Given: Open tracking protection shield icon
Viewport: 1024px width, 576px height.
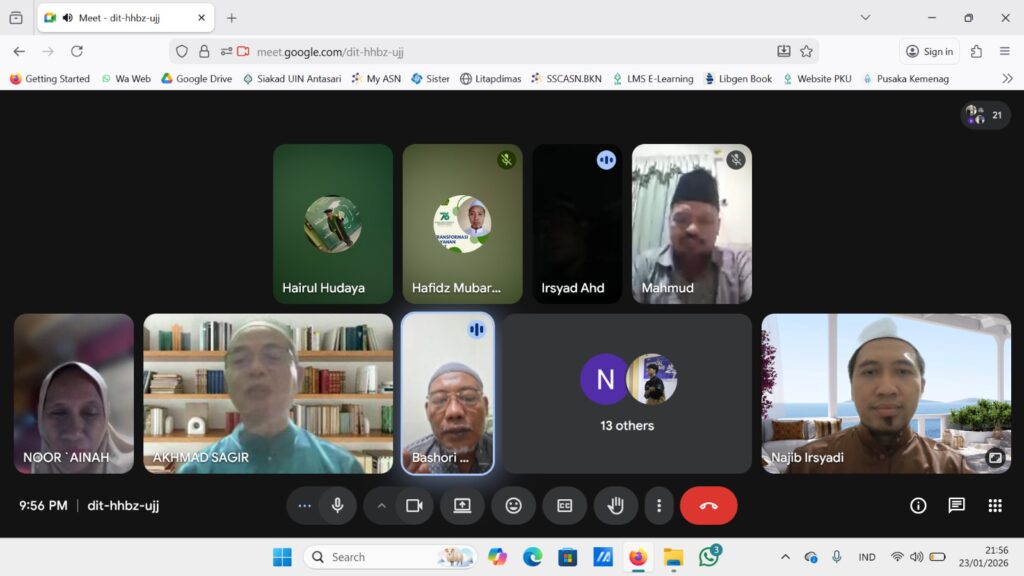Looking at the screenshot, I should 182,52.
